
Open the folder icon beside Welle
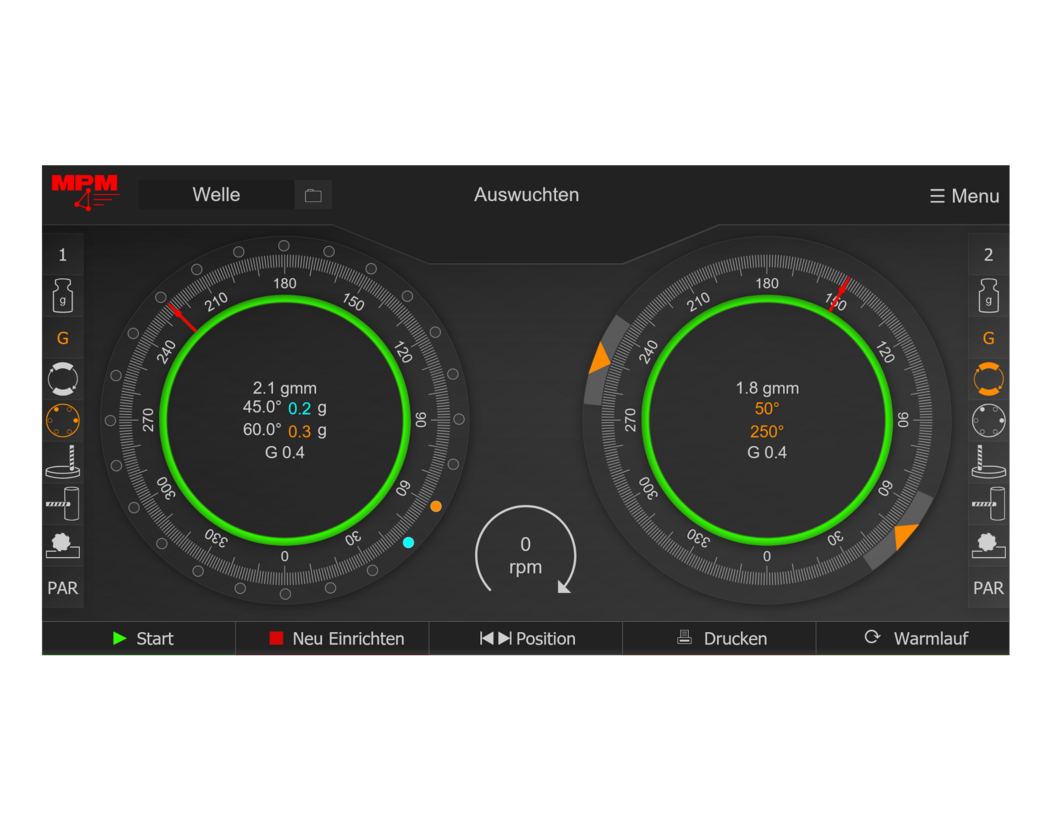pos(313,195)
